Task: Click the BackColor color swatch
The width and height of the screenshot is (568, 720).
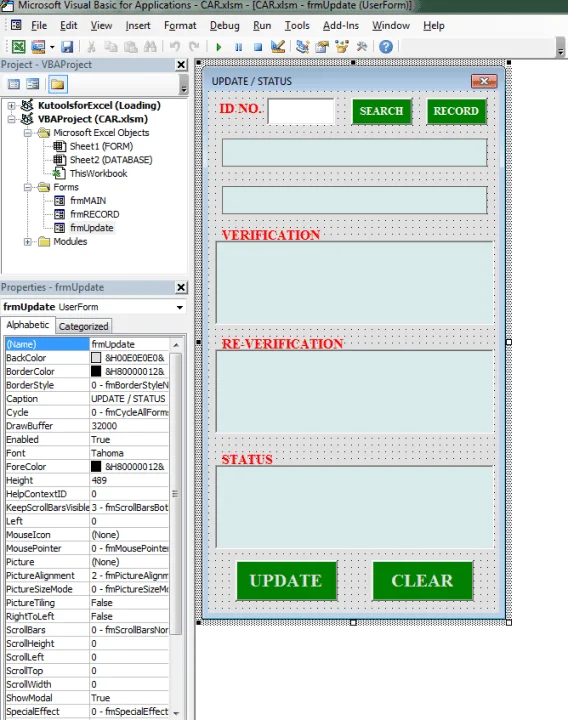Action: pyautogui.click(x=96, y=358)
